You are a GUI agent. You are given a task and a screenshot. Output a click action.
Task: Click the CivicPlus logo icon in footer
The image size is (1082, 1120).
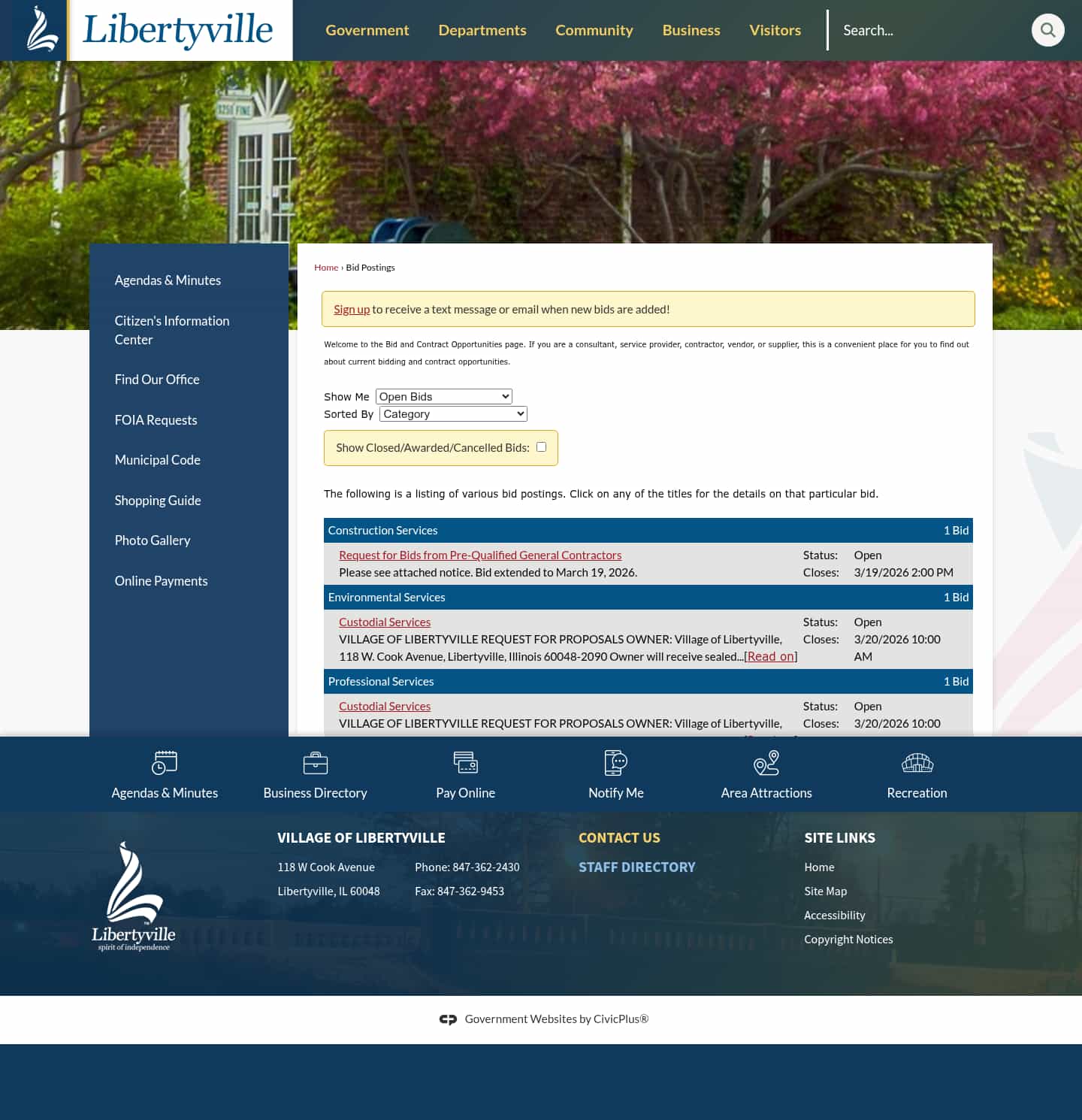tap(448, 1019)
